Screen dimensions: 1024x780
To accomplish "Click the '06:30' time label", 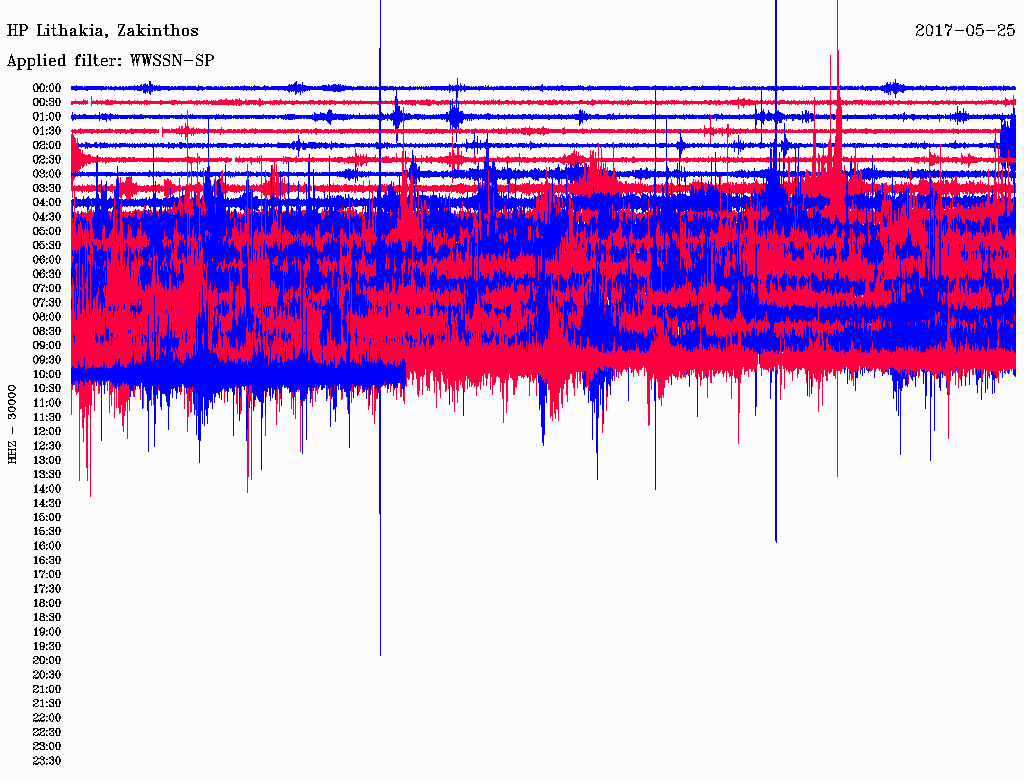I will pos(47,274).
